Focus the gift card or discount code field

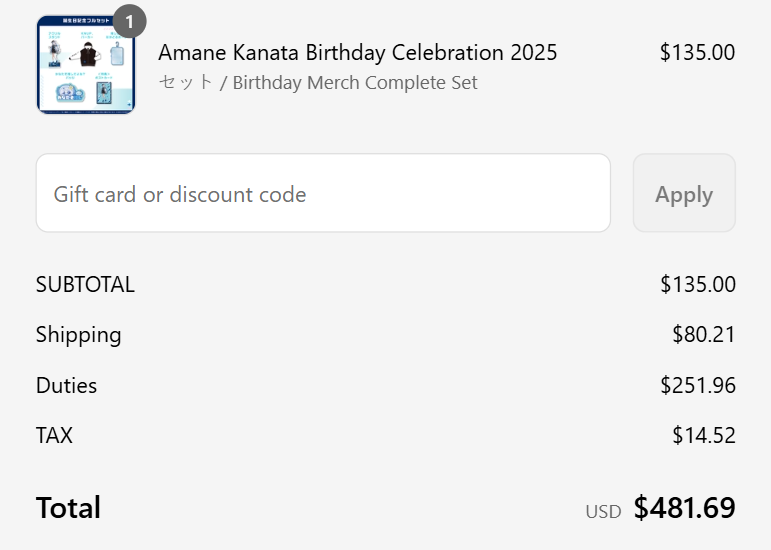(x=323, y=193)
